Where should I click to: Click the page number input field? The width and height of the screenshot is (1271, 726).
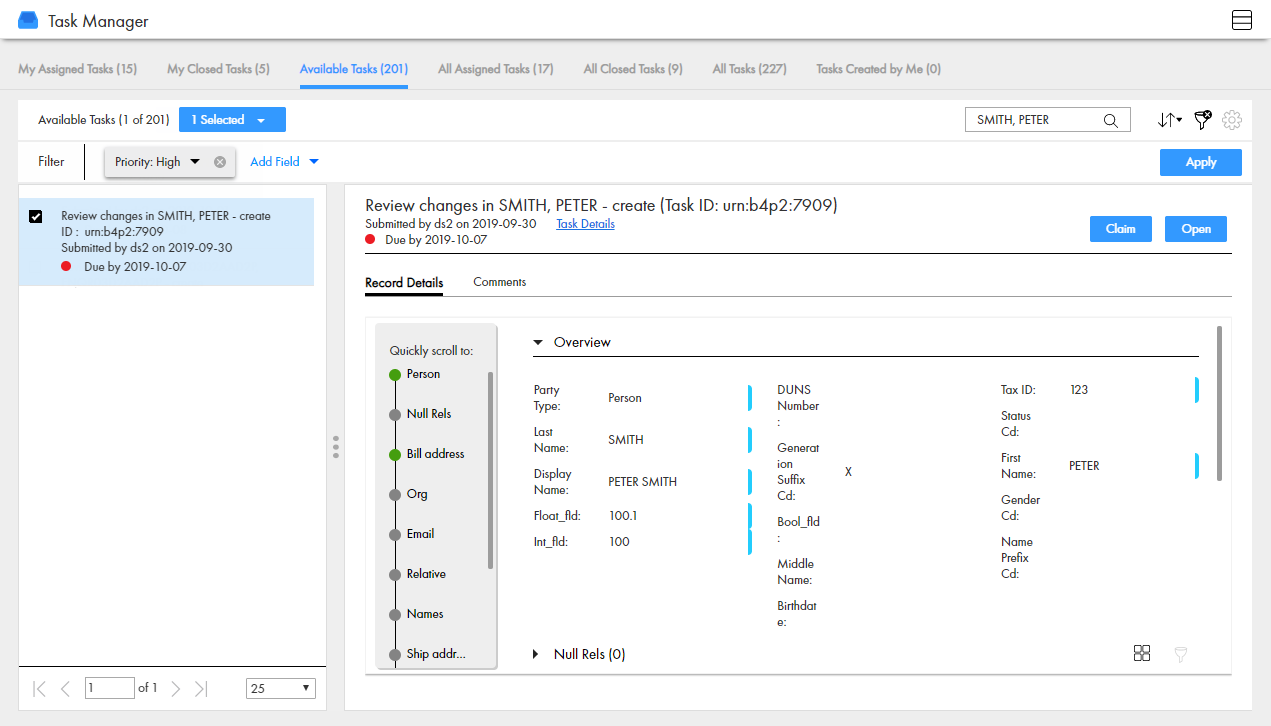click(109, 688)
